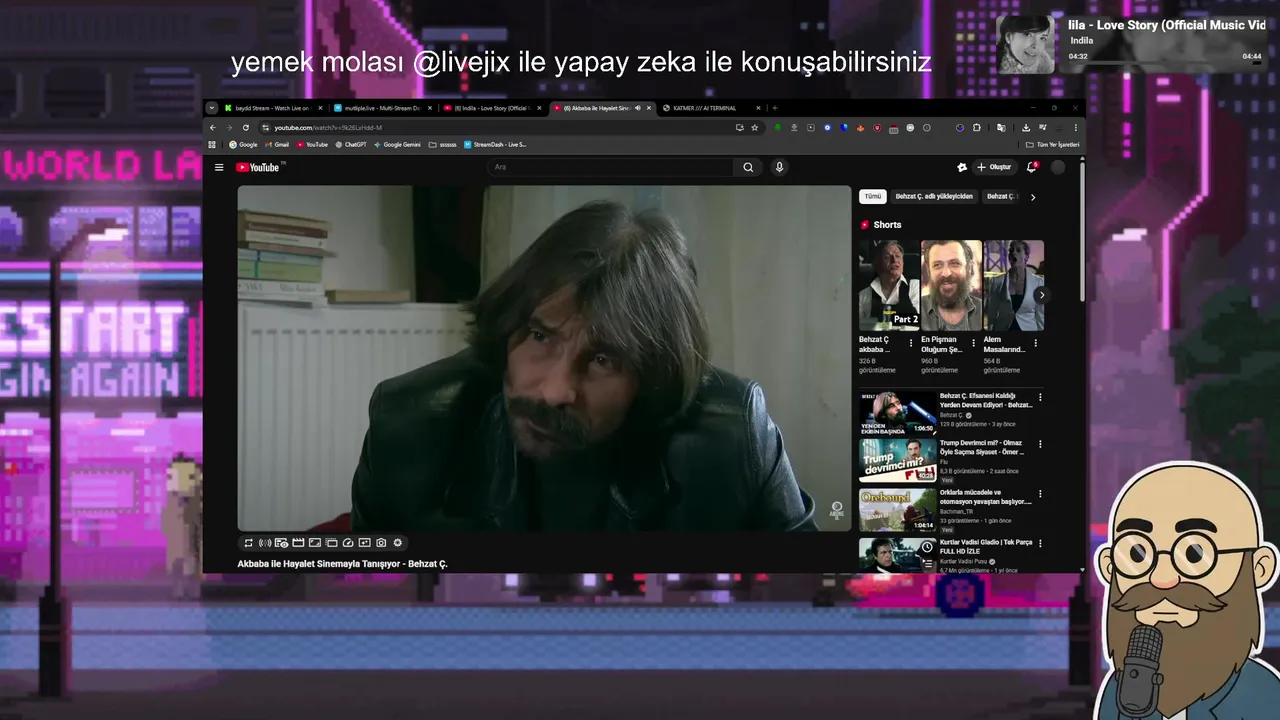Screen dimensions: 1280x720
Task: Focus the YouTube 'Ara' search box
Action: pos(612,167)
